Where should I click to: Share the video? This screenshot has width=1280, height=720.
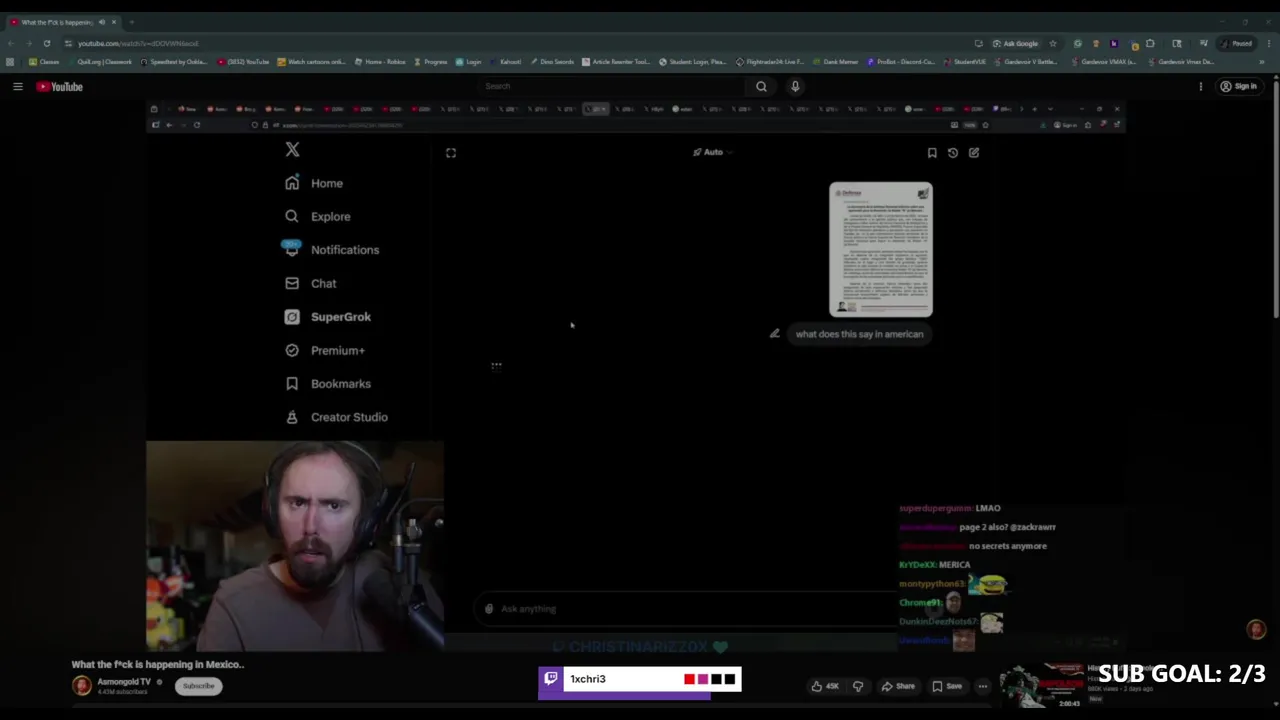point(897,686)
